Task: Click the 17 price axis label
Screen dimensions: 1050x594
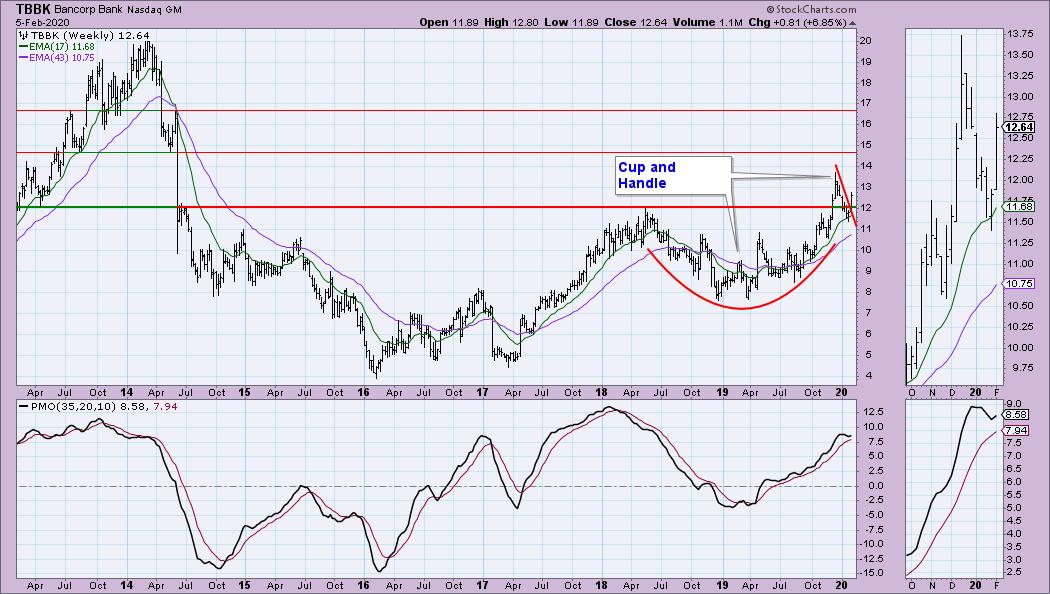Action: pos(865,103)
